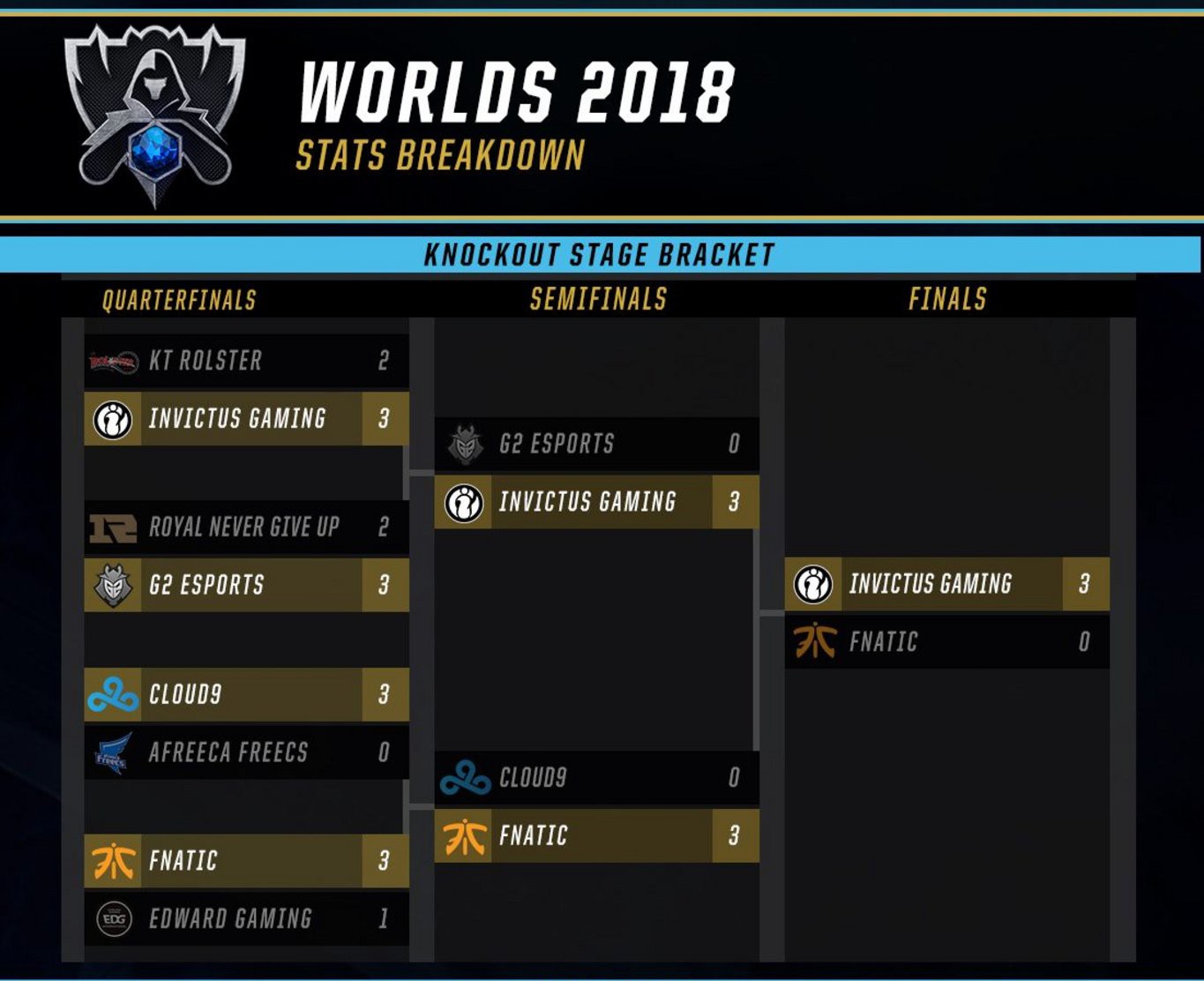Click G2 Esports logo in quarterfinals

pyautogui.click(x=113, y=585)
